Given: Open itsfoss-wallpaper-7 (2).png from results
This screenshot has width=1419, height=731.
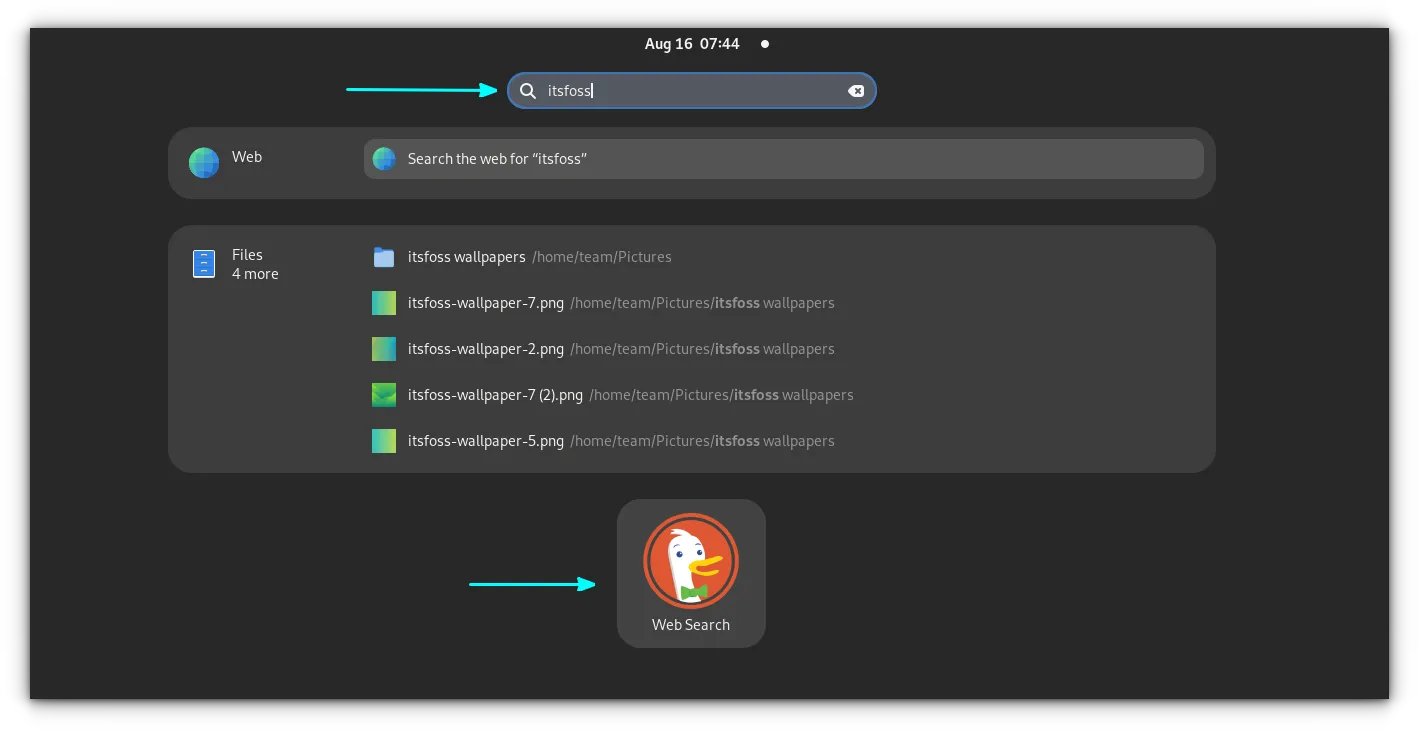Looking at the screenshot, I should pyautogui.click(x=495, y=394).
